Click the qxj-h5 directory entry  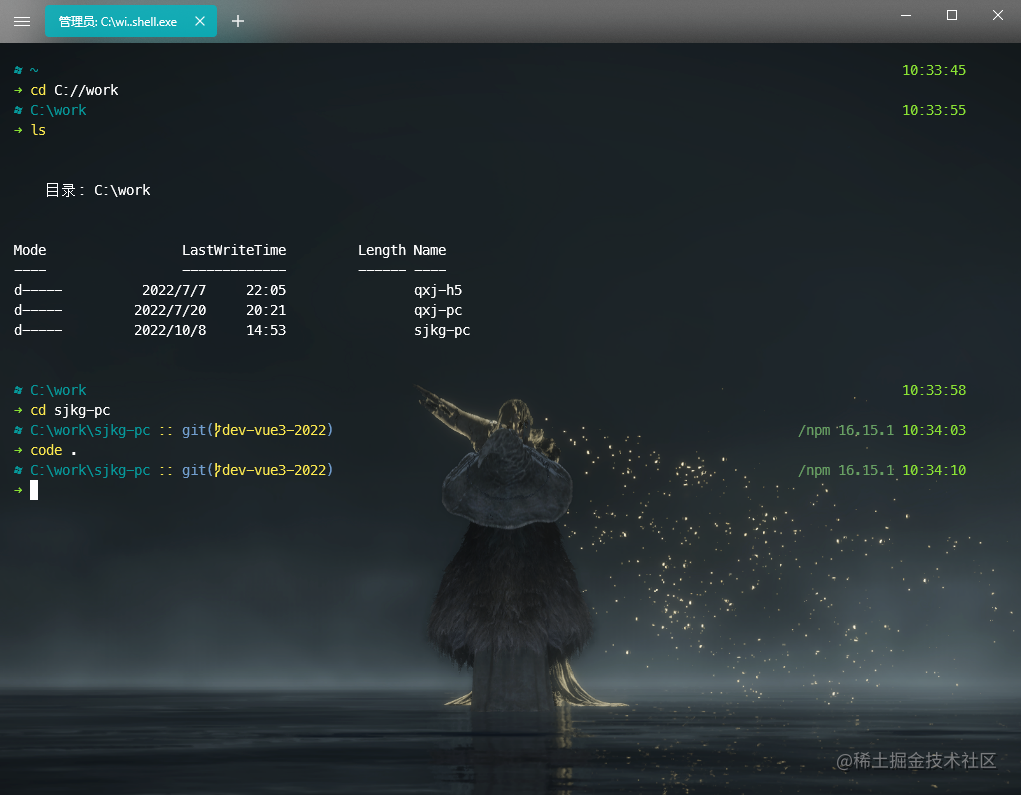pos(440,290)
